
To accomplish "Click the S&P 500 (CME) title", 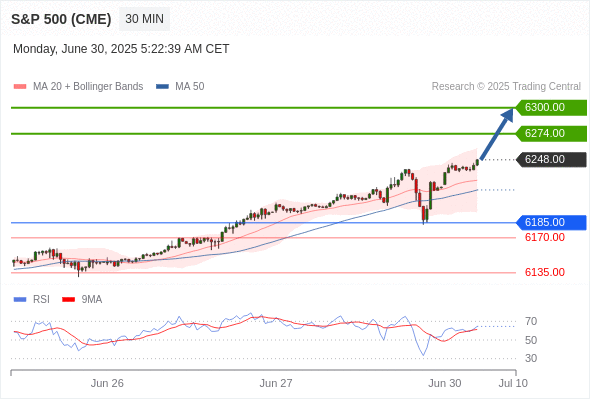I will click(61, 19).
